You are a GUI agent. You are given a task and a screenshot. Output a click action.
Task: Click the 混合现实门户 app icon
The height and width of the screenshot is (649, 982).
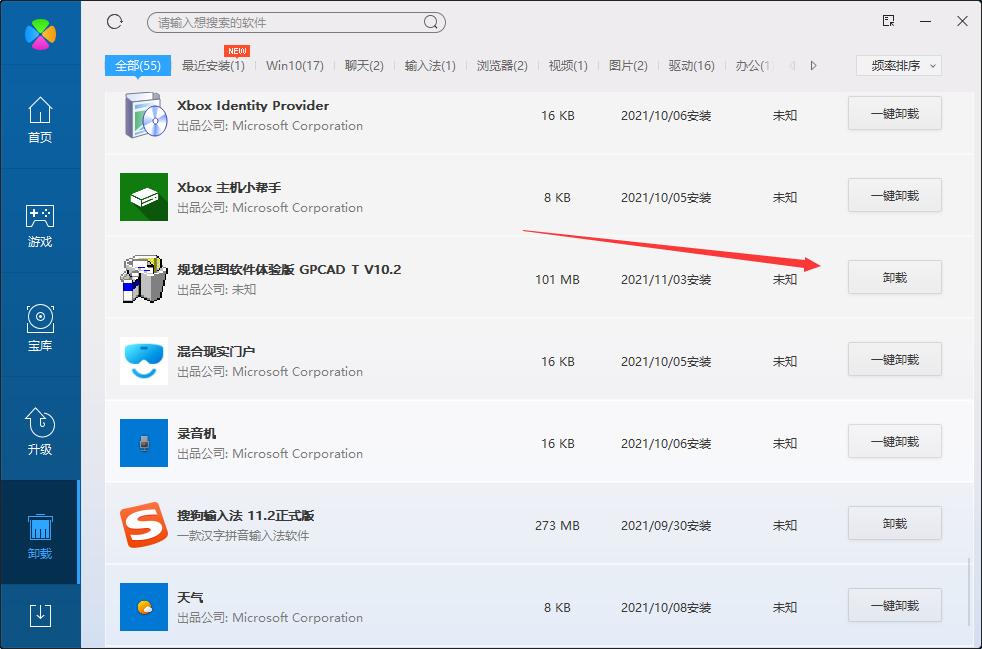click(144, 361)
